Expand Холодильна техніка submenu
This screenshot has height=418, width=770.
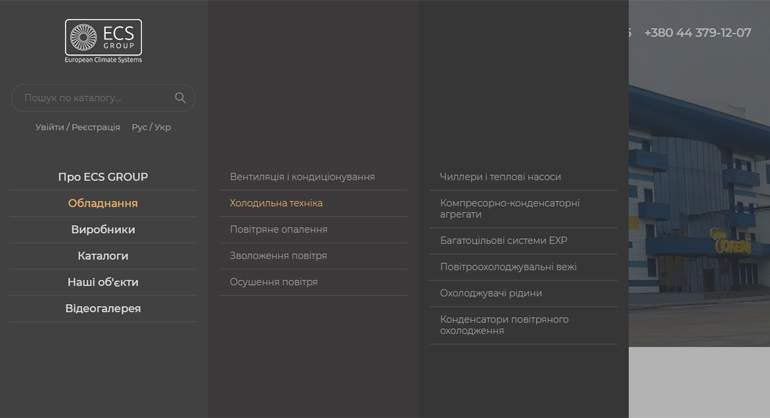tap(276, 203)
